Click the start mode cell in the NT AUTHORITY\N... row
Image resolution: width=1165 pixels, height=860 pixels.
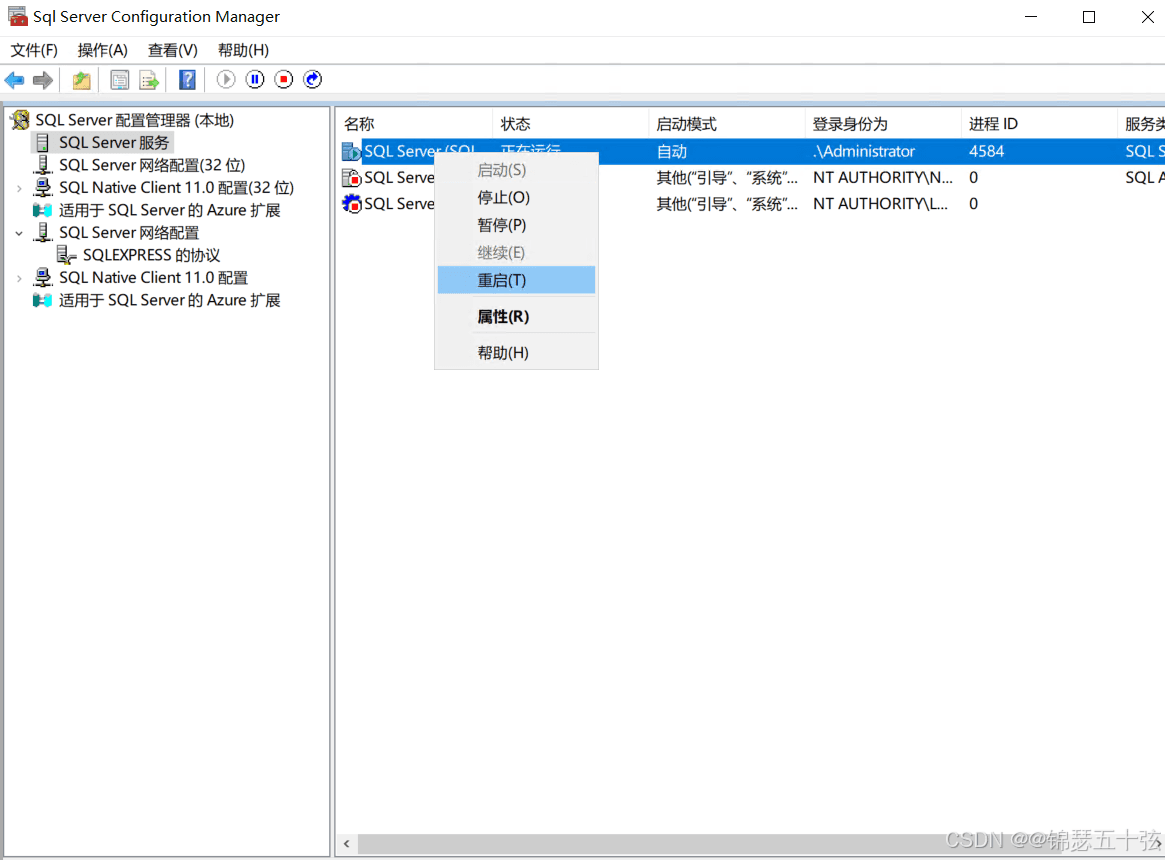coord(727,178)
